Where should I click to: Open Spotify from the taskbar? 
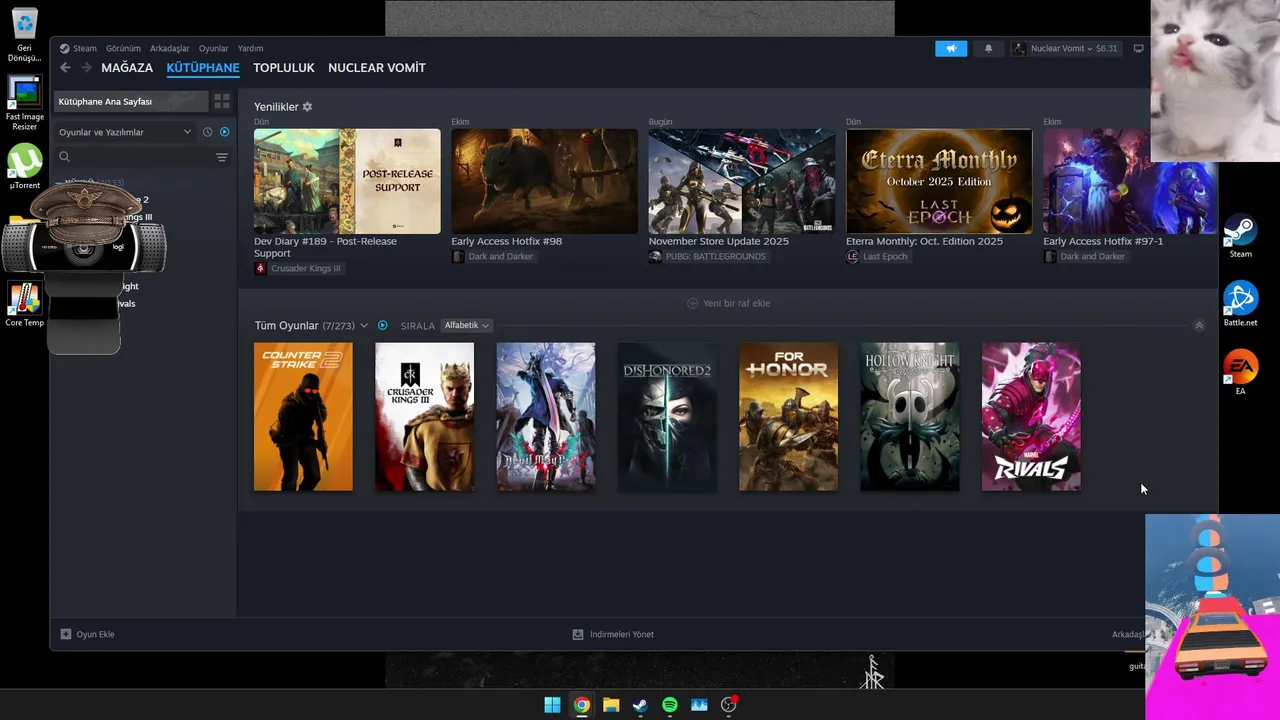(x=670, y=705)
